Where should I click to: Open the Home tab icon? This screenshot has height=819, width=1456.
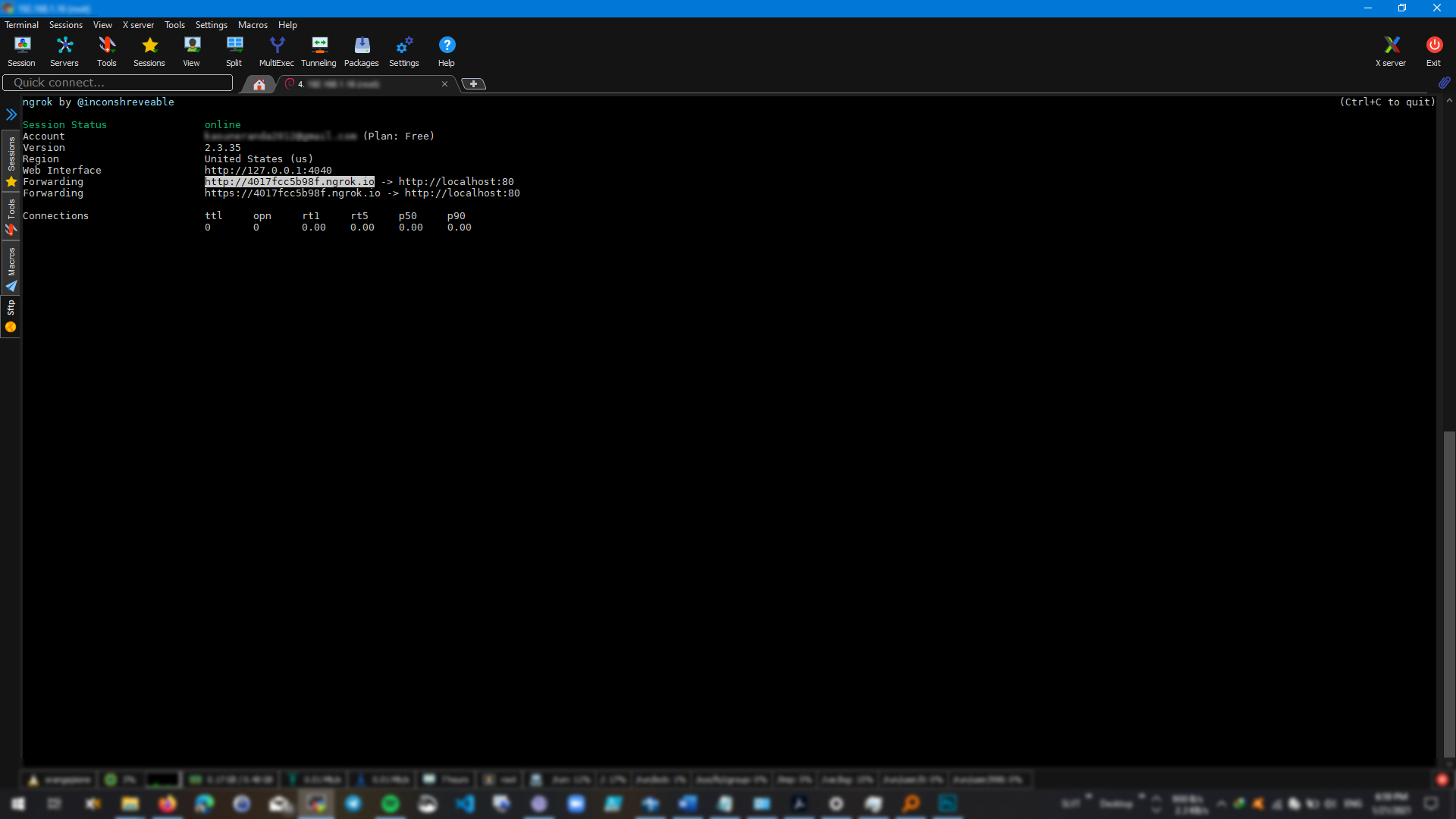[x=259, y=84]
